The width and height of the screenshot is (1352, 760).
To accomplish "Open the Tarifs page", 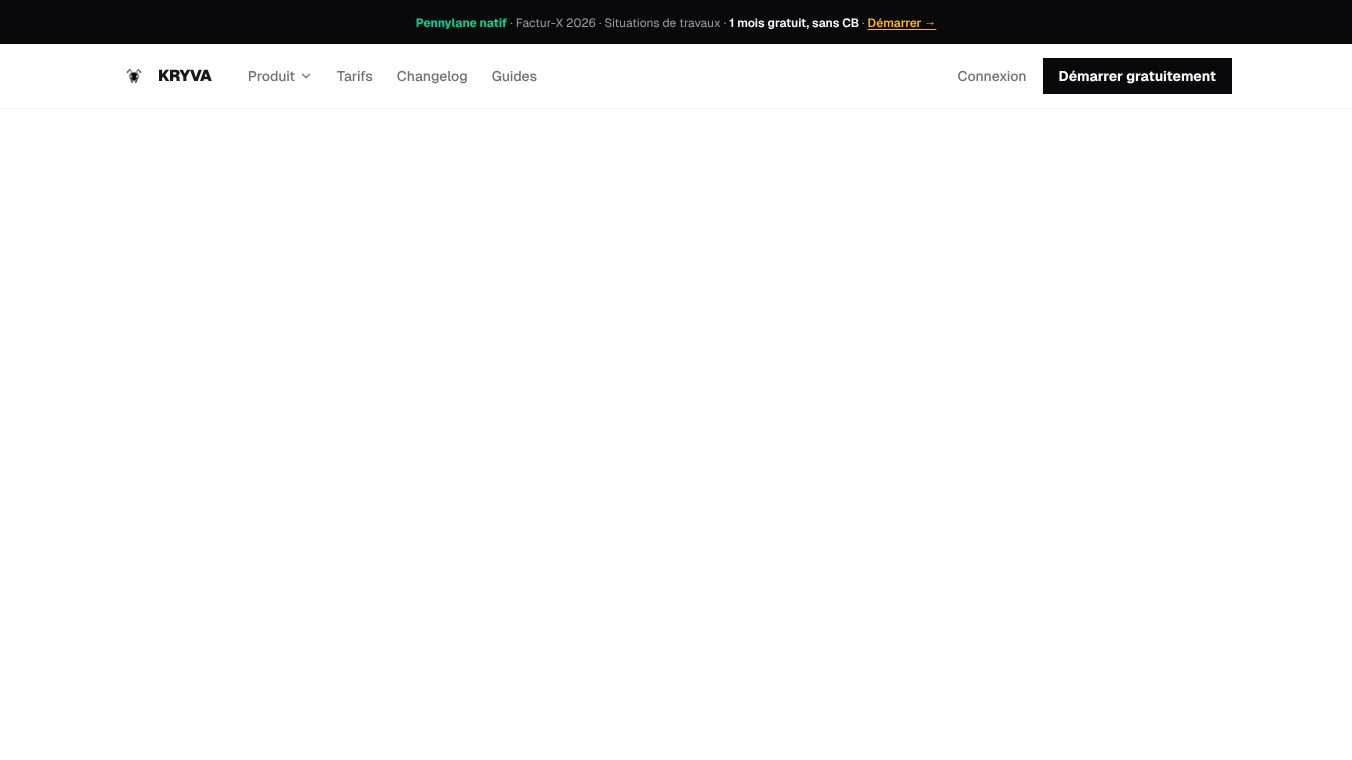I will tap(355, 76).
